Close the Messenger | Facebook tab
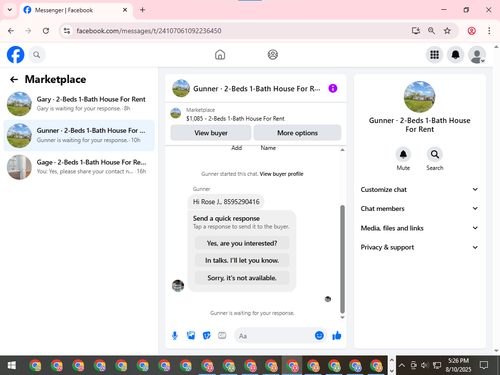 pyautogui.click(x=125, y=10)
